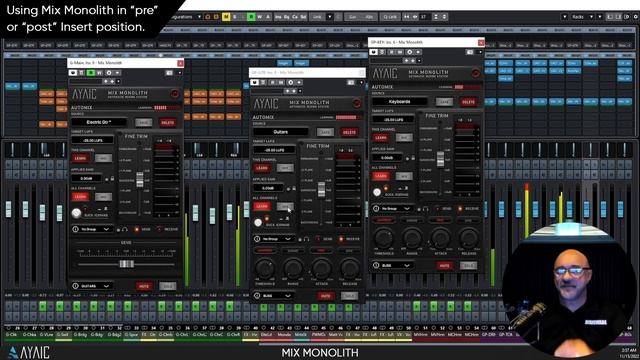Viewport: 640px width, 360px height.
Task: Open Racks dropdown in mixer toolbar
Action: click(x=582, y=17)
